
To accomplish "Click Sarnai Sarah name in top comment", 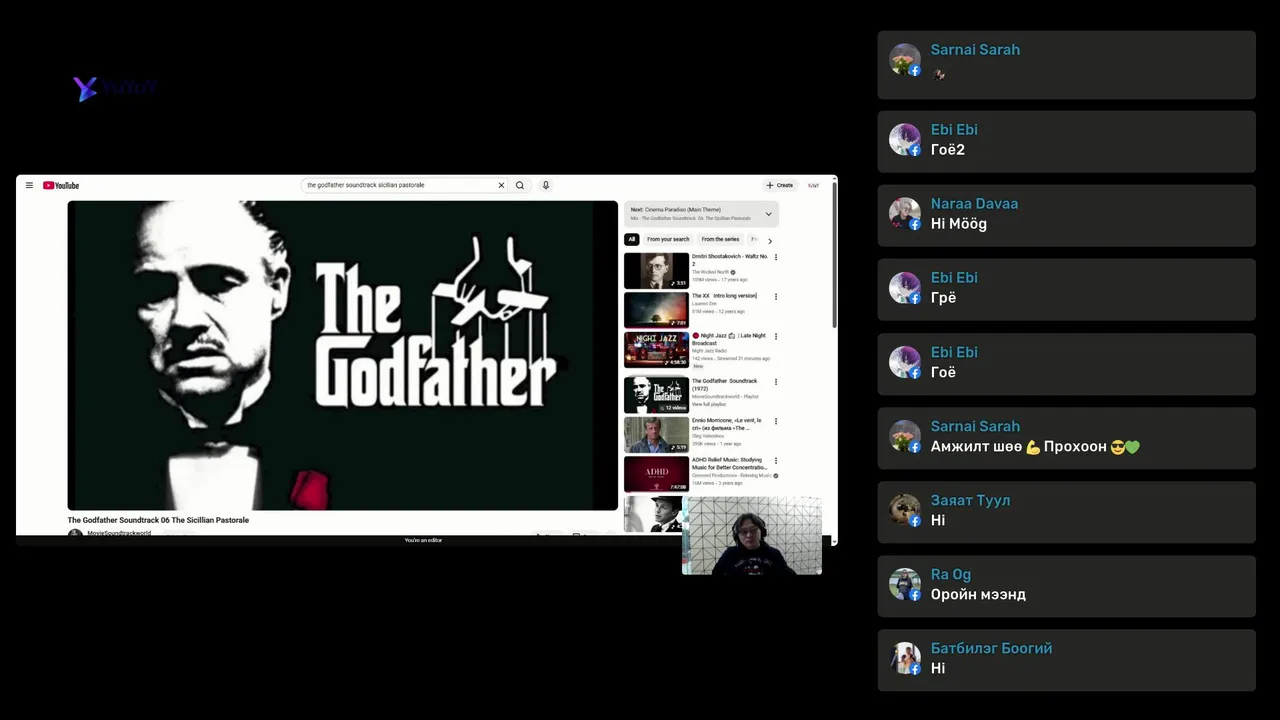I will pos(975,49).
